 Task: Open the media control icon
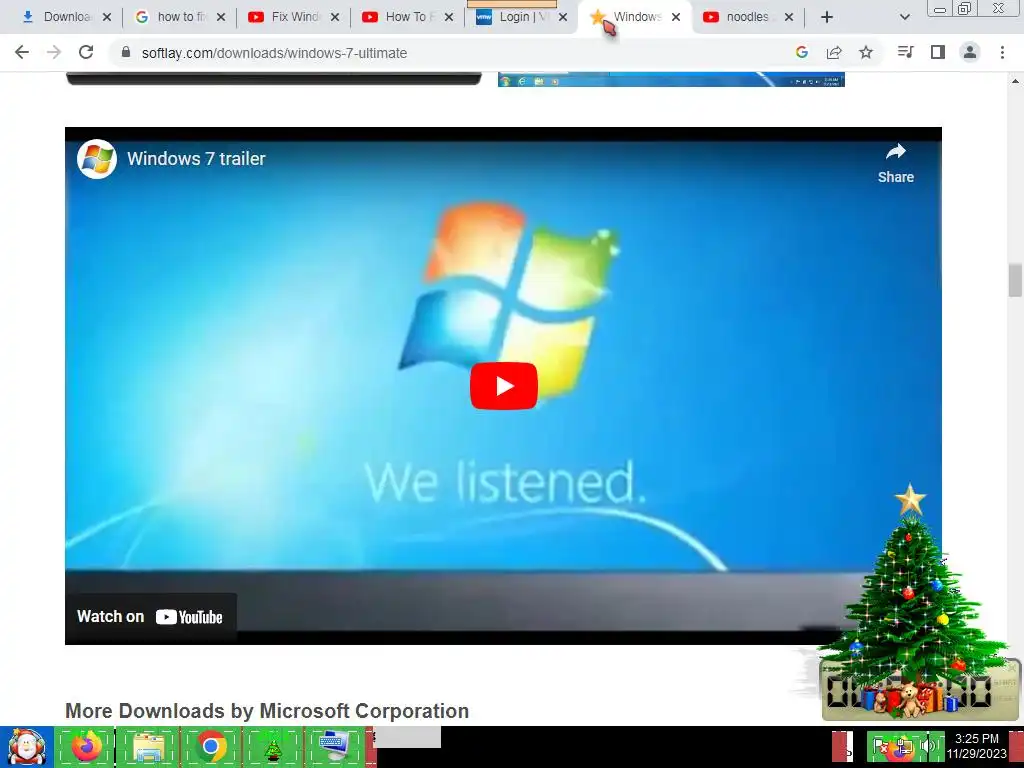point(906,52)
